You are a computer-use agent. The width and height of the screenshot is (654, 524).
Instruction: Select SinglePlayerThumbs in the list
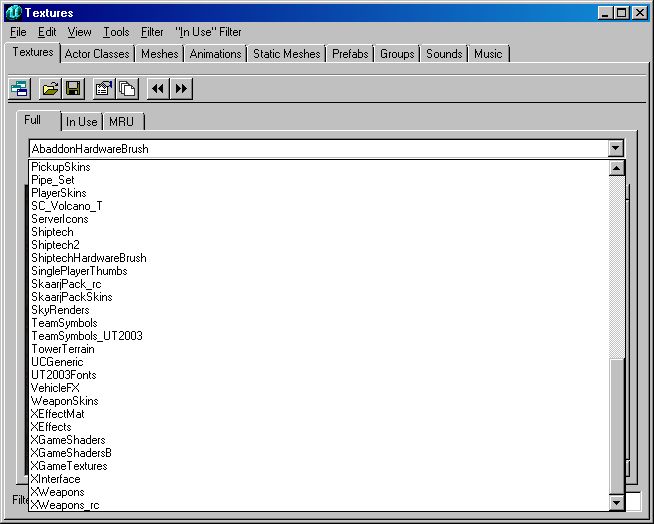tap(319, 271)
